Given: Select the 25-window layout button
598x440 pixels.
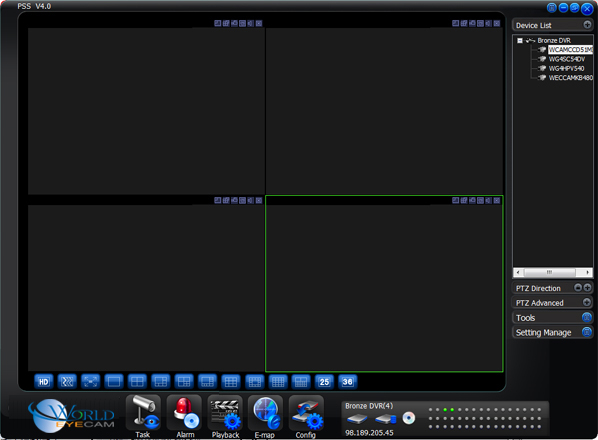Looking at the screenshot, I should point(324,382).
